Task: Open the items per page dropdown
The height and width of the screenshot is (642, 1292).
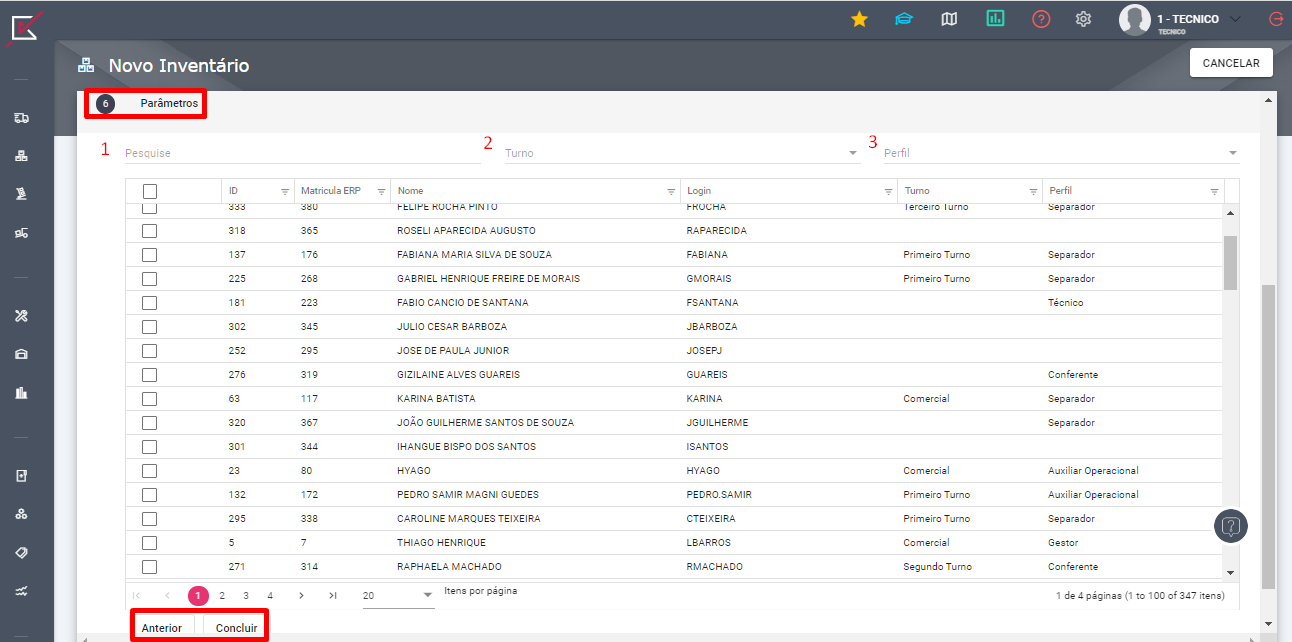Action: click(398, 596)
